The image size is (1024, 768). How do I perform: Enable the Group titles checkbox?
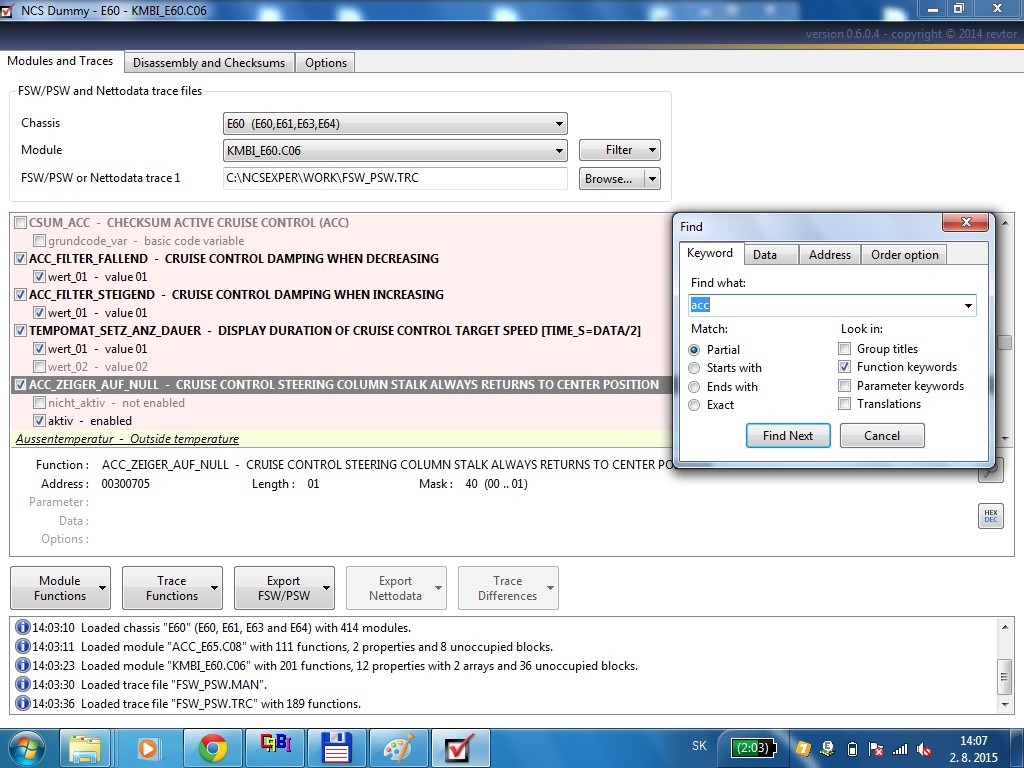(845, 349)
